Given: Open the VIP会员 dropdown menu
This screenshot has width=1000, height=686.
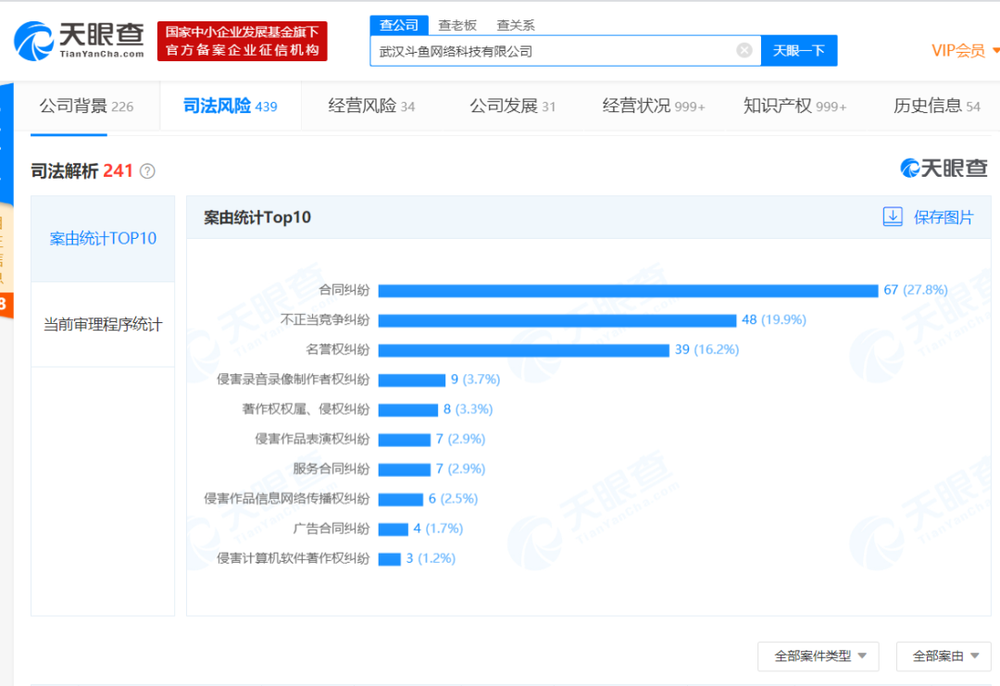Looking at the screenshot, I should point(964,51).
